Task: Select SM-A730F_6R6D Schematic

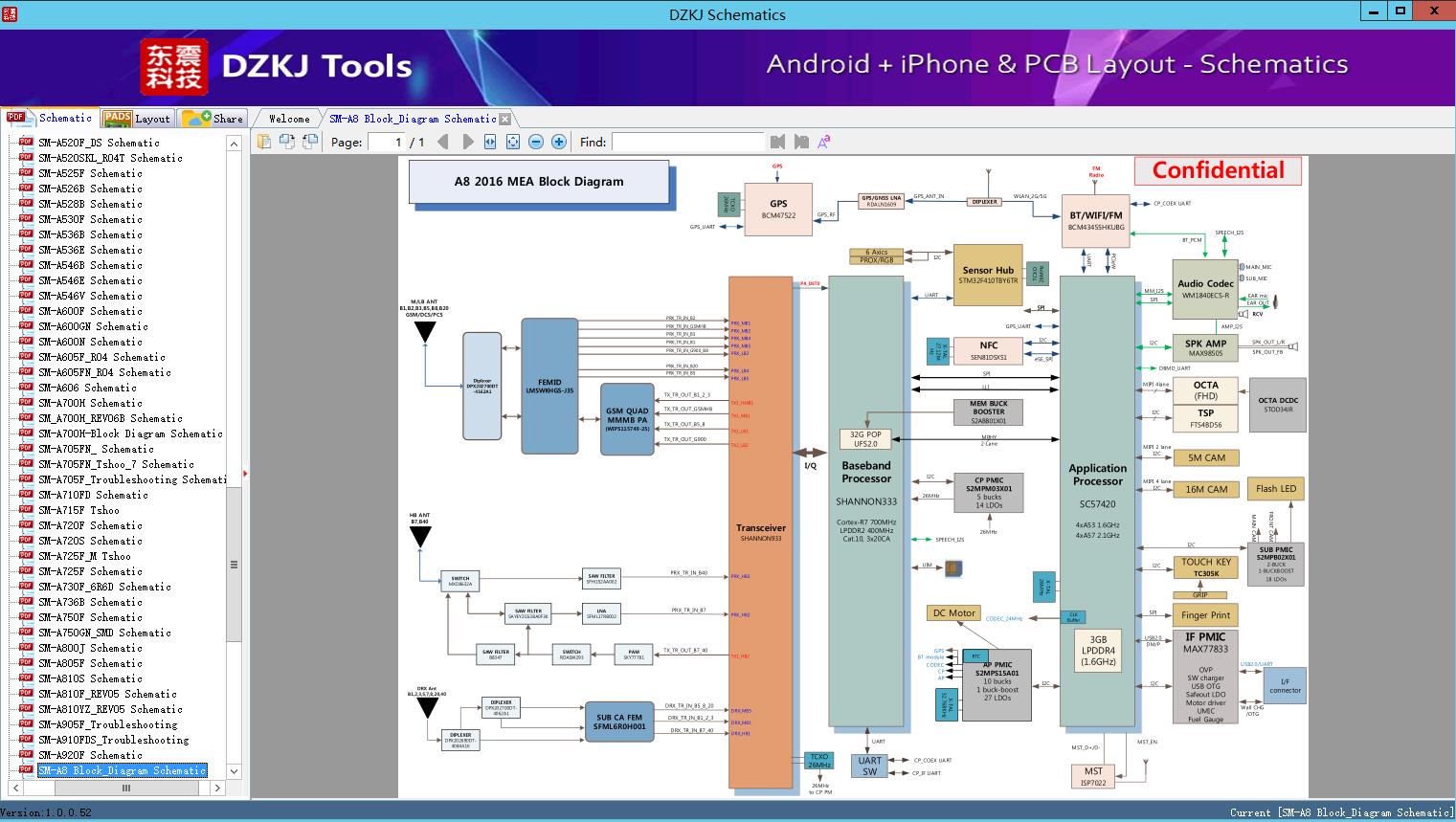Action: click(x=104, y=587)
